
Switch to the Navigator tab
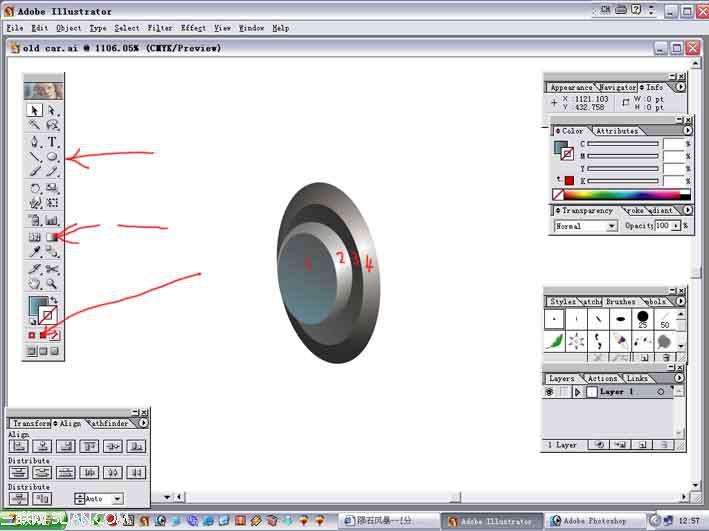617,87
